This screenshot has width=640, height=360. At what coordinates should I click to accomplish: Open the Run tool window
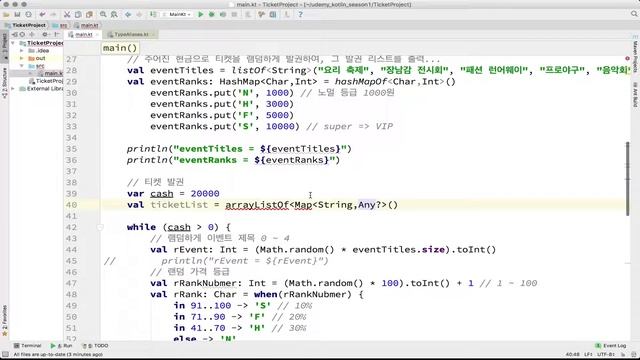(61, 346)
